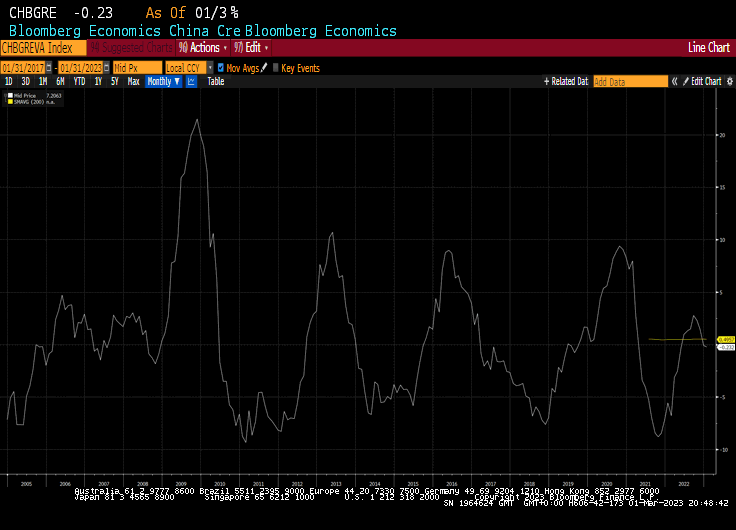Select the 5Y time range
Image resolution: width=736 pixels, height=530 pixels.
[114, 82]
